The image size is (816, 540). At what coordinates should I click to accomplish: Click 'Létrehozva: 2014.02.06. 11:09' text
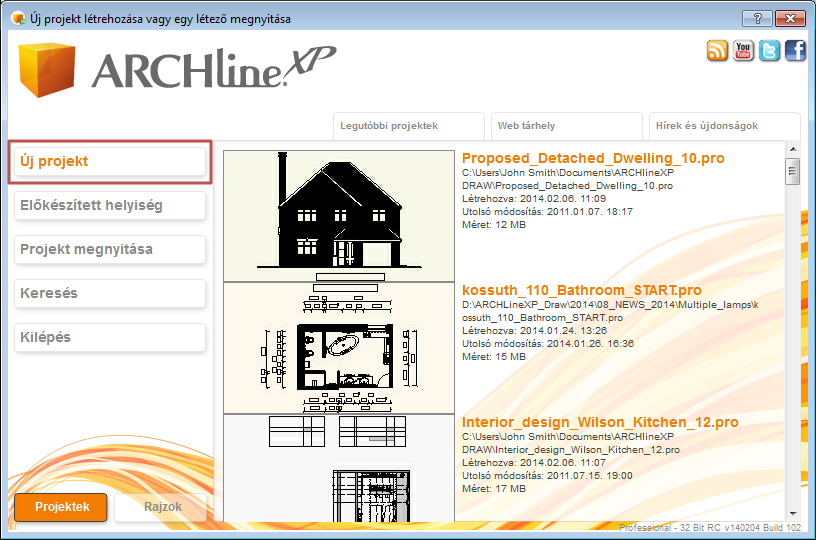tap(534, 199)
